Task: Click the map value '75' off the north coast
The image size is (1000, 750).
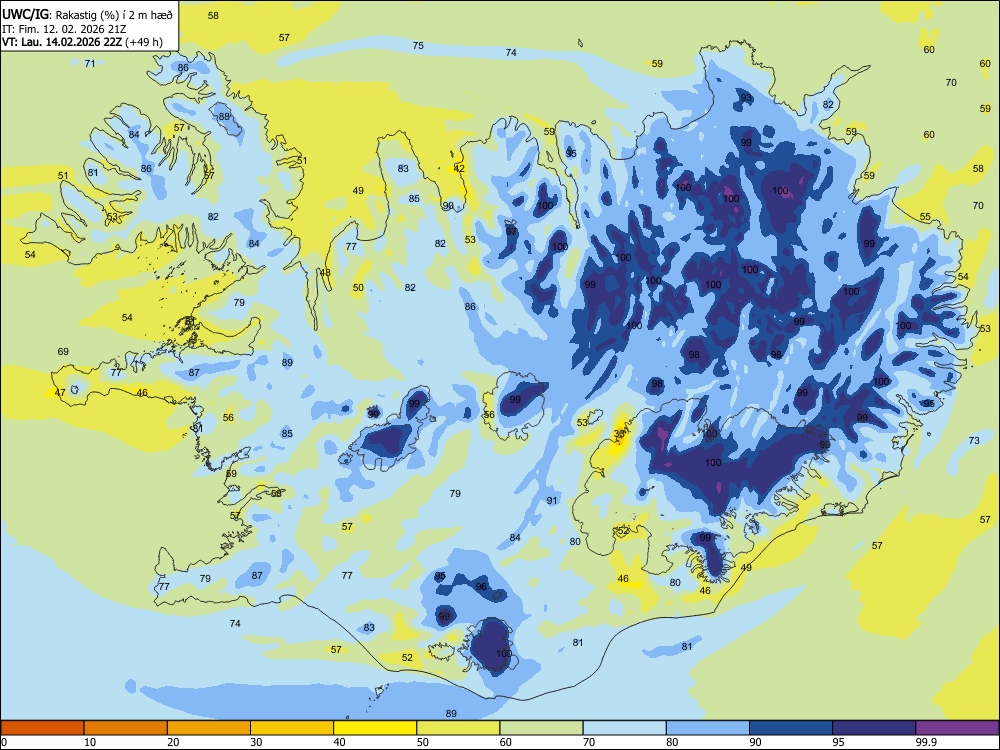Action: point(418,45)
